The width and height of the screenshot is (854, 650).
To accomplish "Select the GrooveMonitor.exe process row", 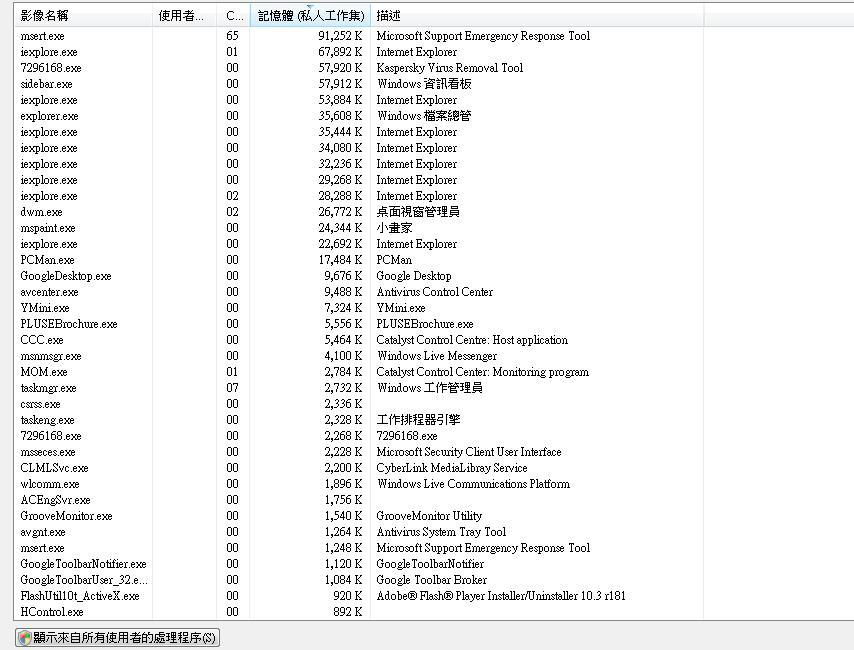I will (359, 515).
